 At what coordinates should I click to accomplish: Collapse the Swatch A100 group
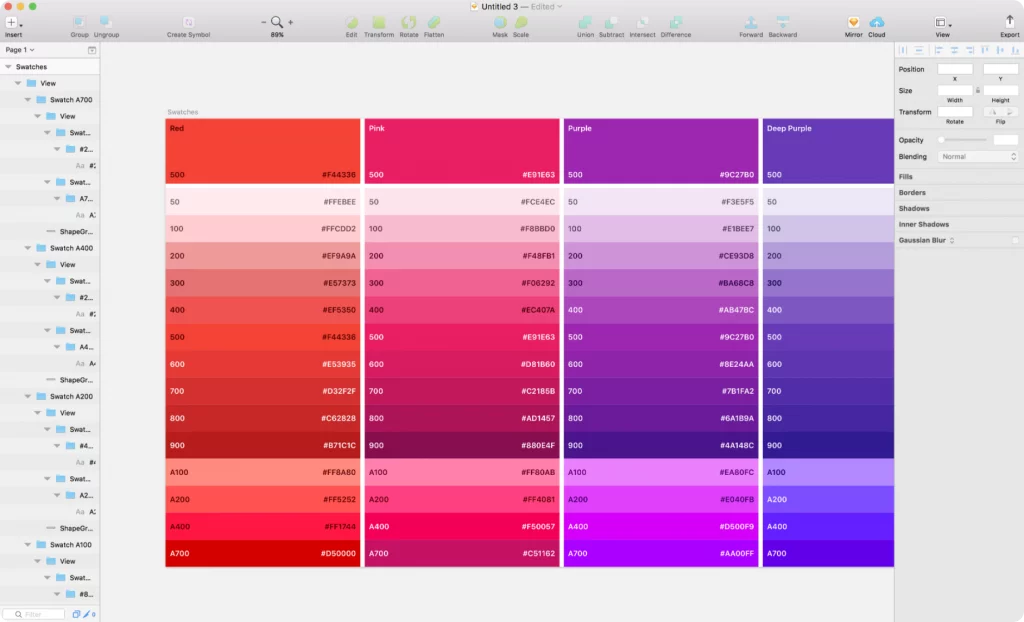tap(27, 545)
